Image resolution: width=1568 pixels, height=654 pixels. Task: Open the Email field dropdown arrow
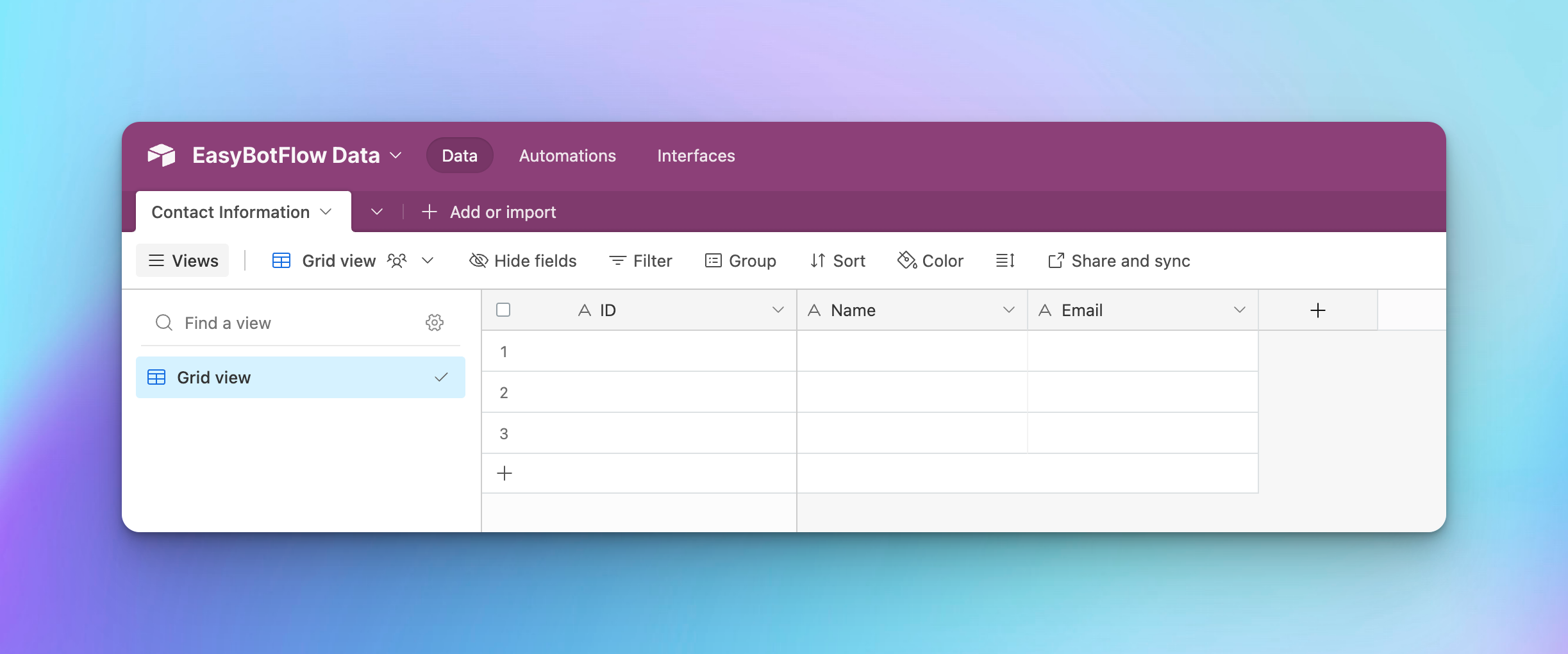click(x=1240, y=310)
